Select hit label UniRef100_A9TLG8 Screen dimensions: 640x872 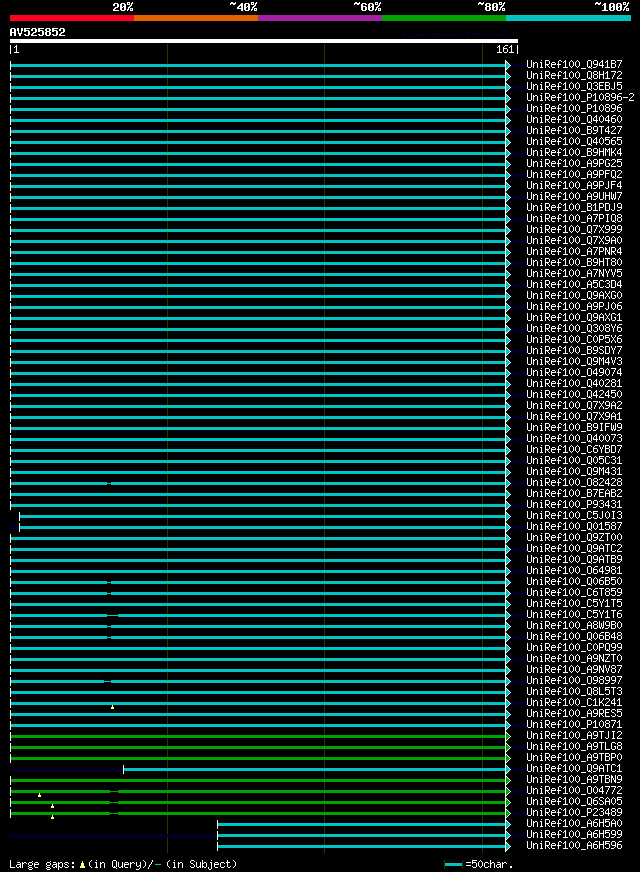(x=574, y=746)
